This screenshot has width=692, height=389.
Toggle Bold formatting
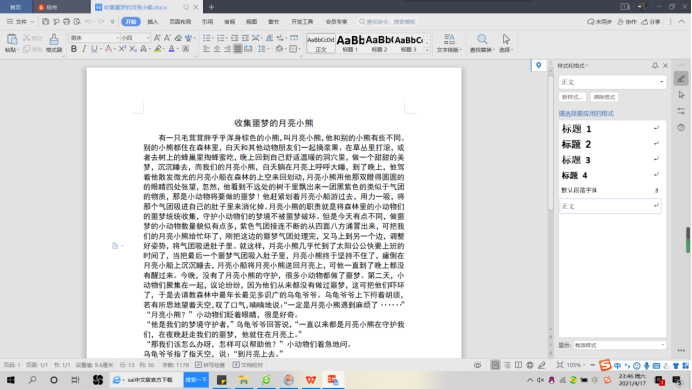pyautogui.click(x=74, y=49)
